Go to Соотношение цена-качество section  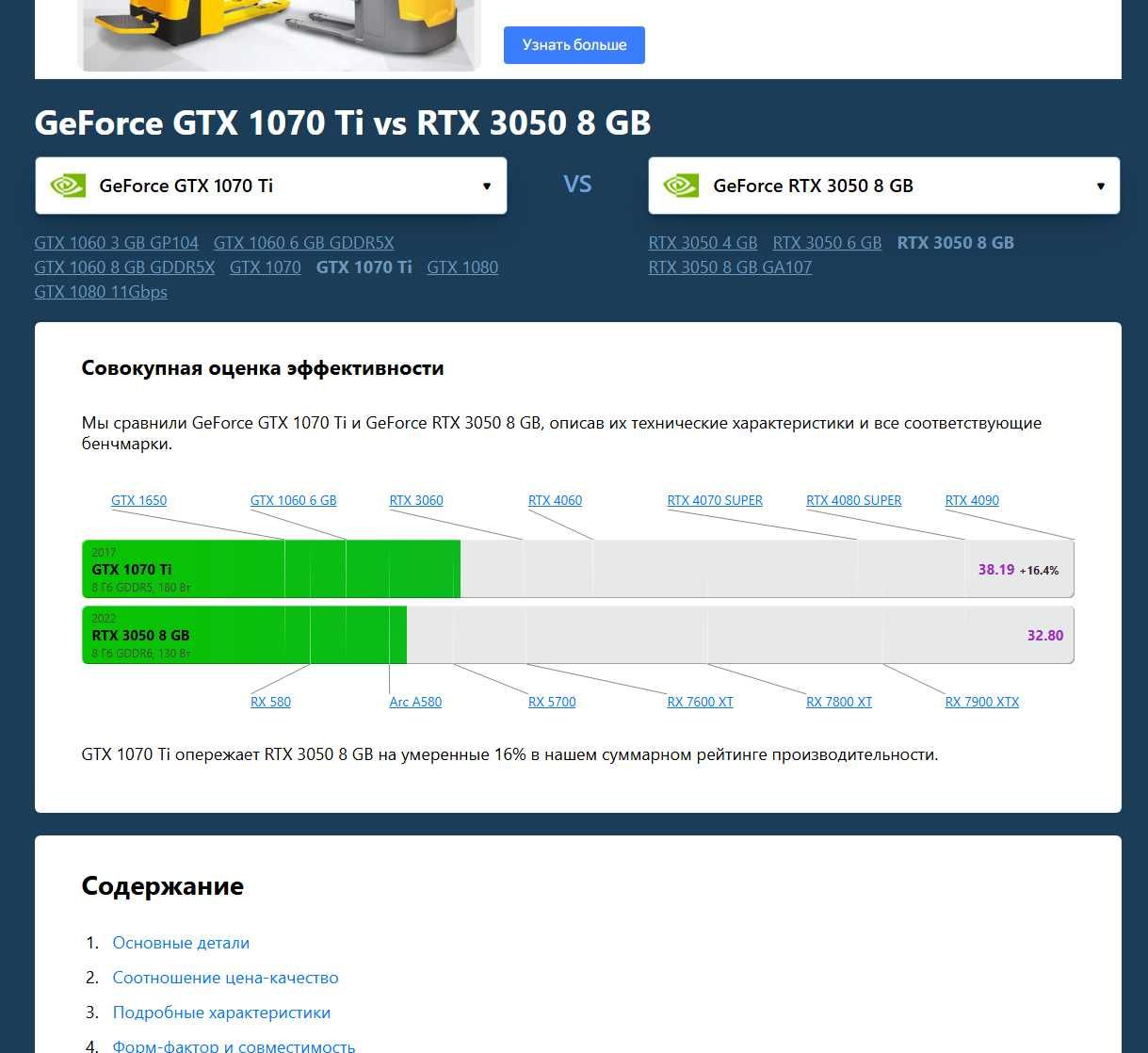(x=225, y=978)
